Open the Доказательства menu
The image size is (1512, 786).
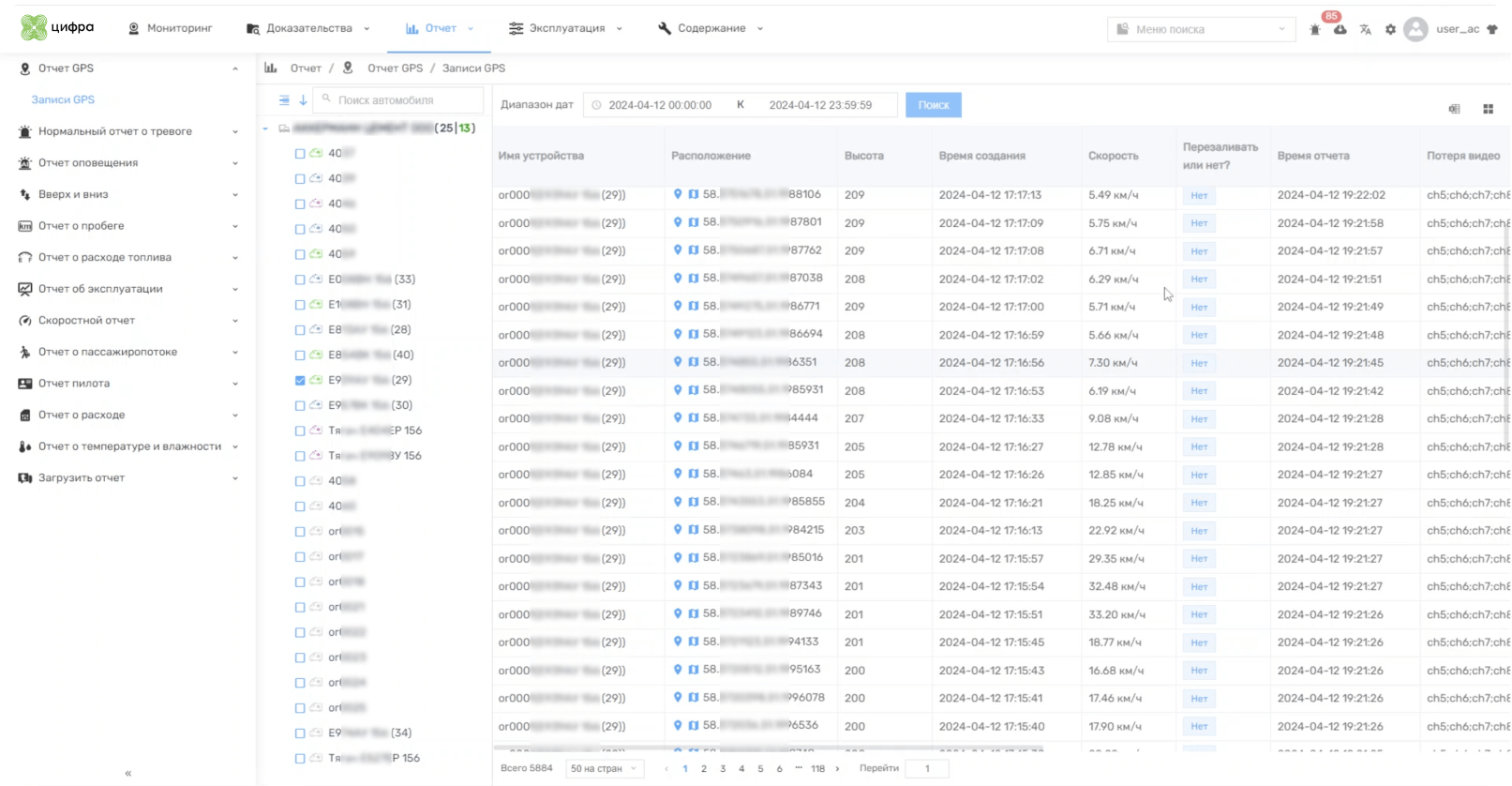click(307, 28)
